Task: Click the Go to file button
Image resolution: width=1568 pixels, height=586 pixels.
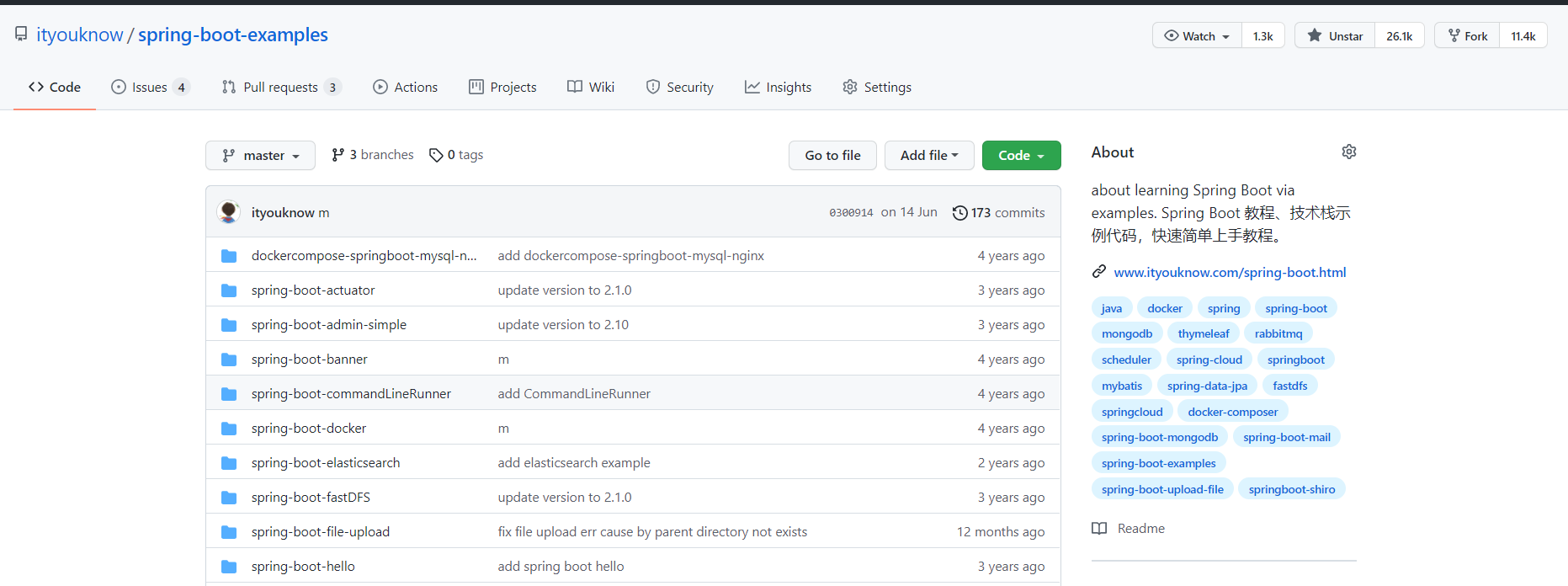Action: pyautogui.click(x=832, y=156)
